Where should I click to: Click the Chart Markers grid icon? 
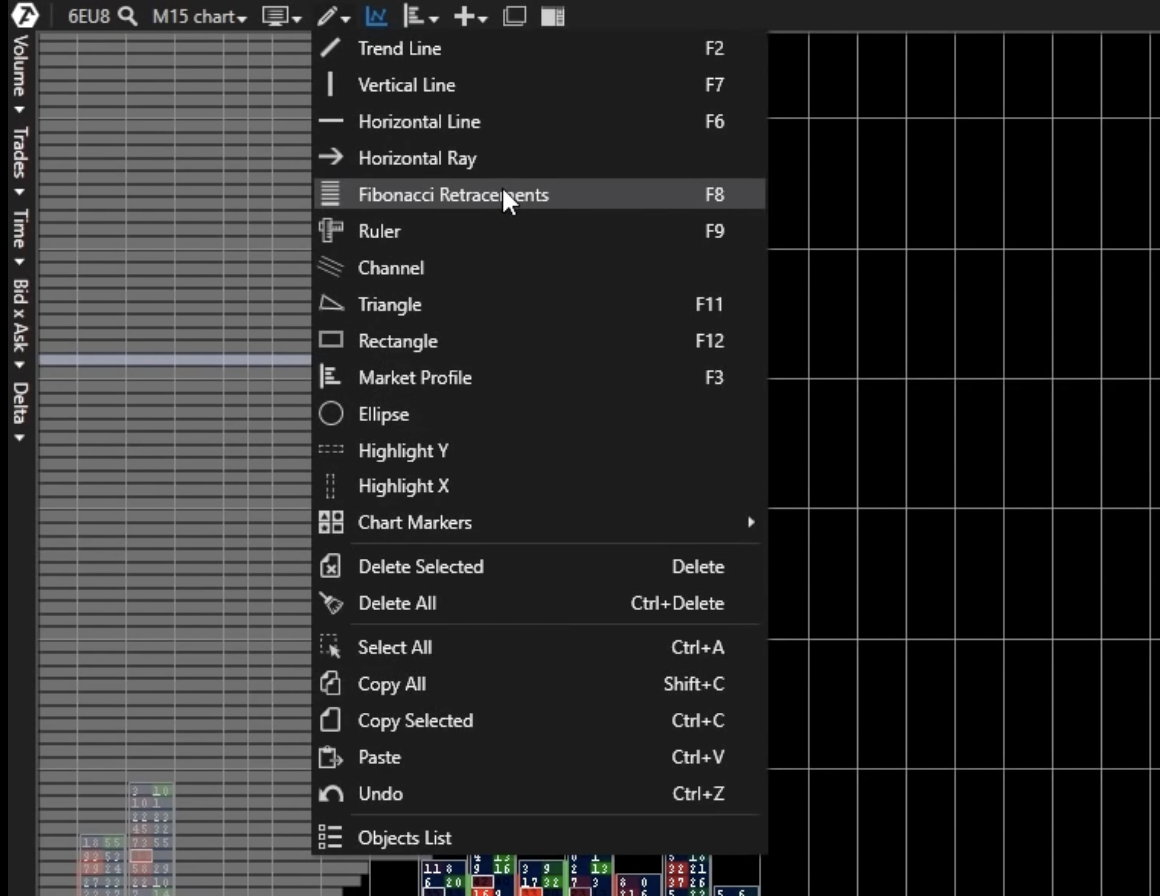331,522
